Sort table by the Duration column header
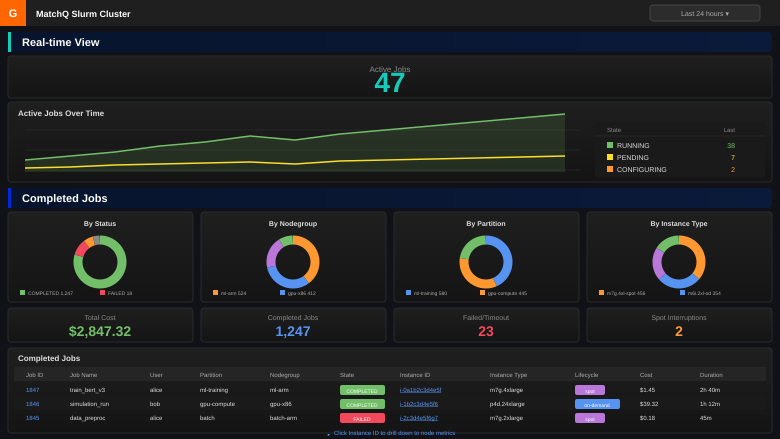Screen dimensions: 780x439 point(711,375)
